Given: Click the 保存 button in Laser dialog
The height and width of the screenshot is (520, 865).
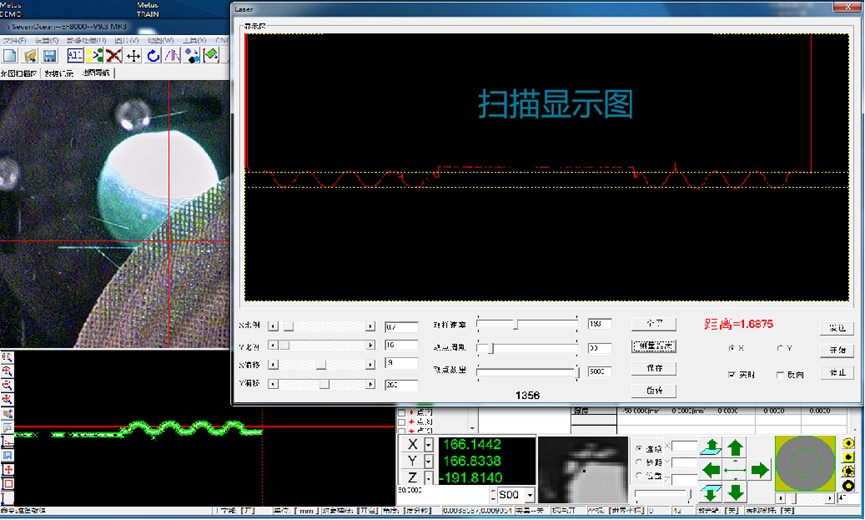Looking at the screenshot, I should [x=654, y=368].
